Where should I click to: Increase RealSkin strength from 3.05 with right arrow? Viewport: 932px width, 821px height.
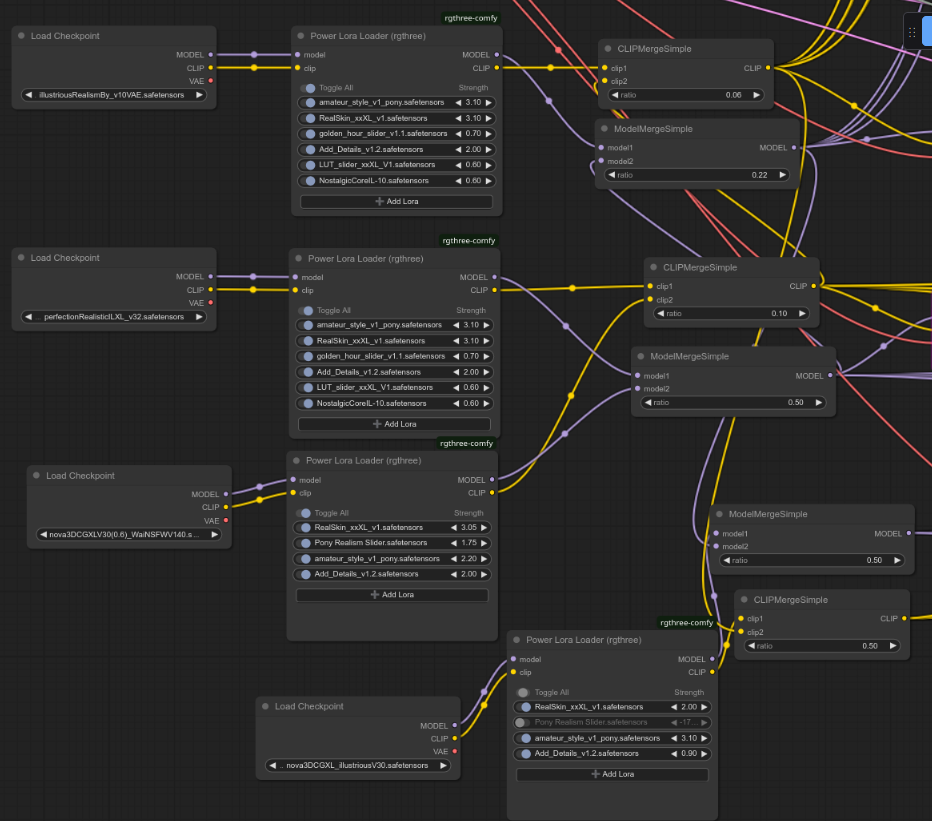click(x=484, y=527)
